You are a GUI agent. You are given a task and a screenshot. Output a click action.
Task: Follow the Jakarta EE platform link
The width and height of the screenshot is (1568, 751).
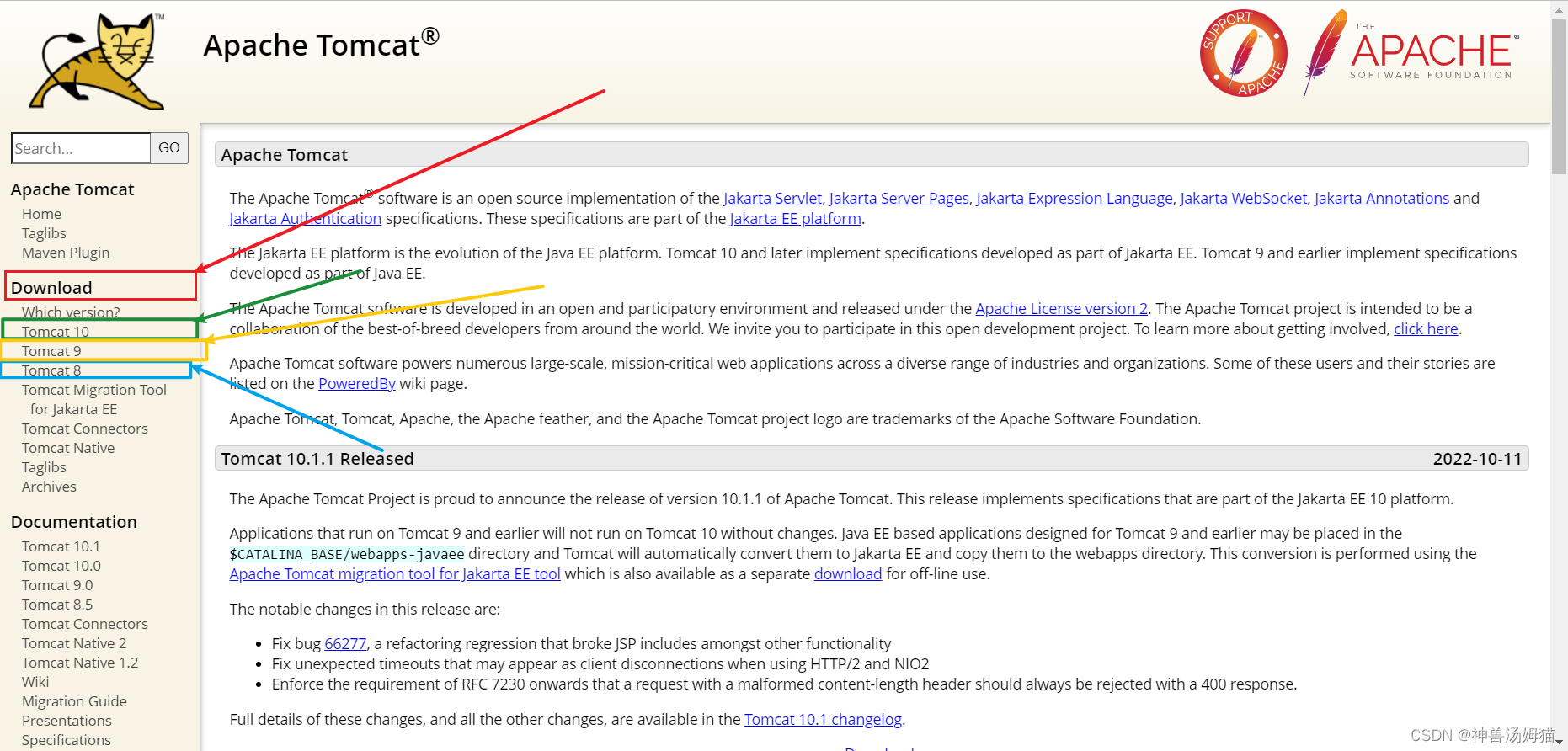click(x=796, y=219)
